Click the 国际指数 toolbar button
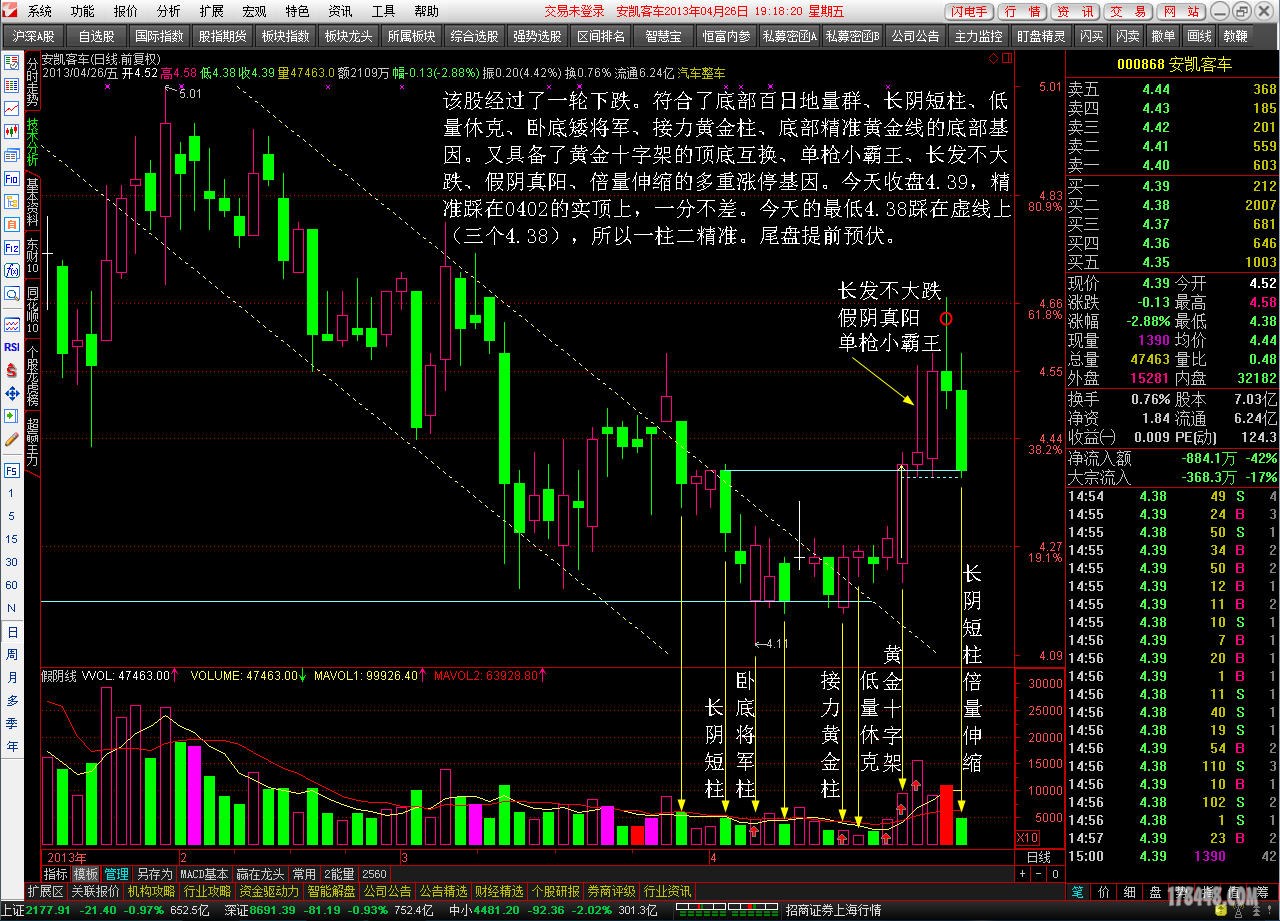Image resolution: width=1280 pixels, height=921 pixels. (160, 35)
